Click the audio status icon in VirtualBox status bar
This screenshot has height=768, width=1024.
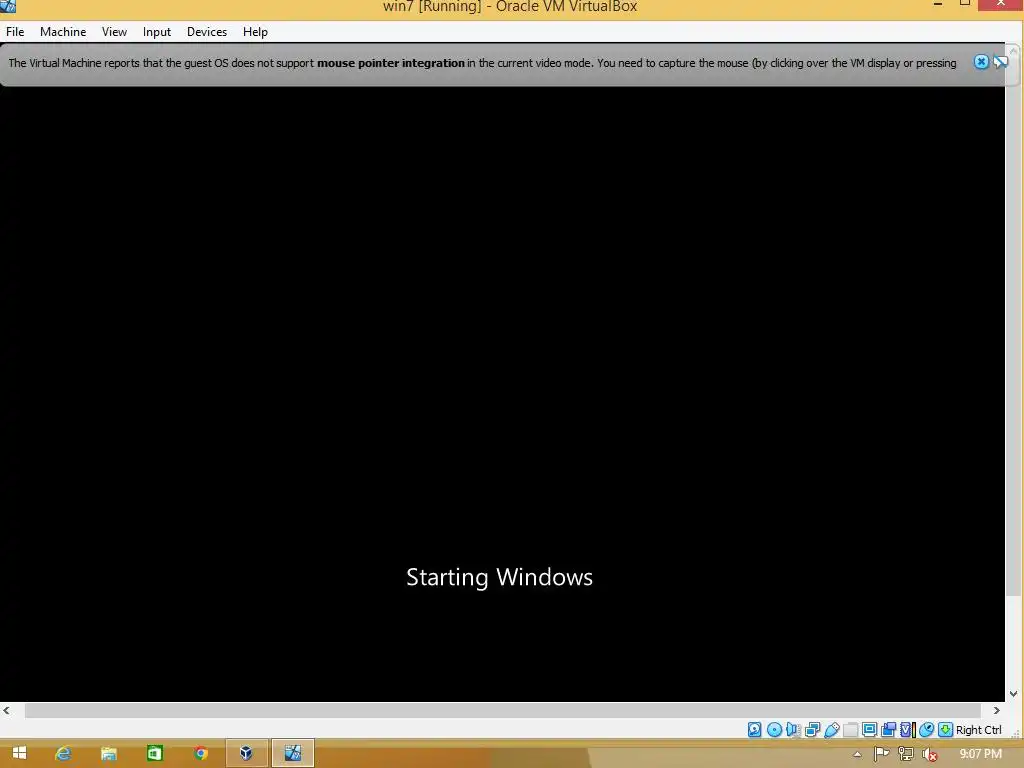point(793,729)
